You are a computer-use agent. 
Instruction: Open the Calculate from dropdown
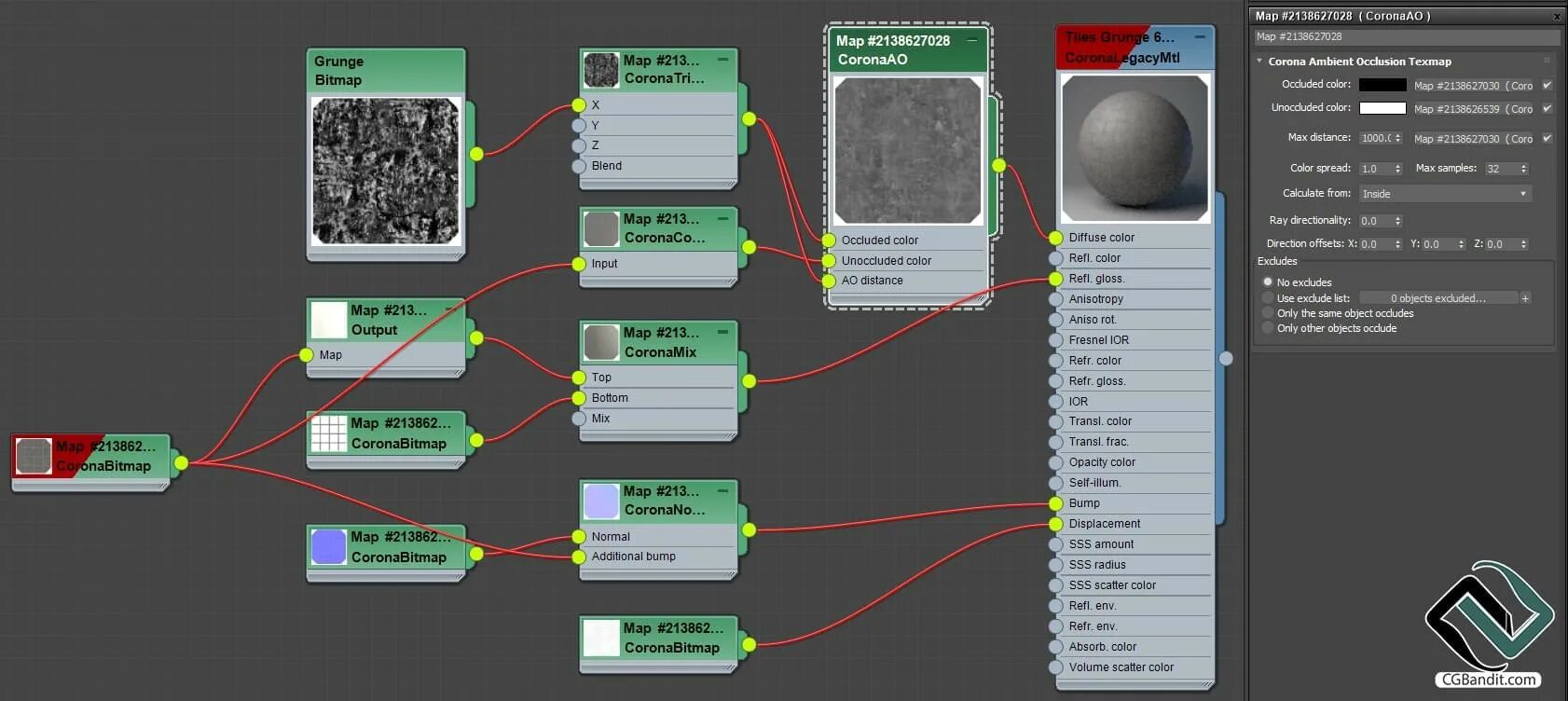click(1444, 194)
